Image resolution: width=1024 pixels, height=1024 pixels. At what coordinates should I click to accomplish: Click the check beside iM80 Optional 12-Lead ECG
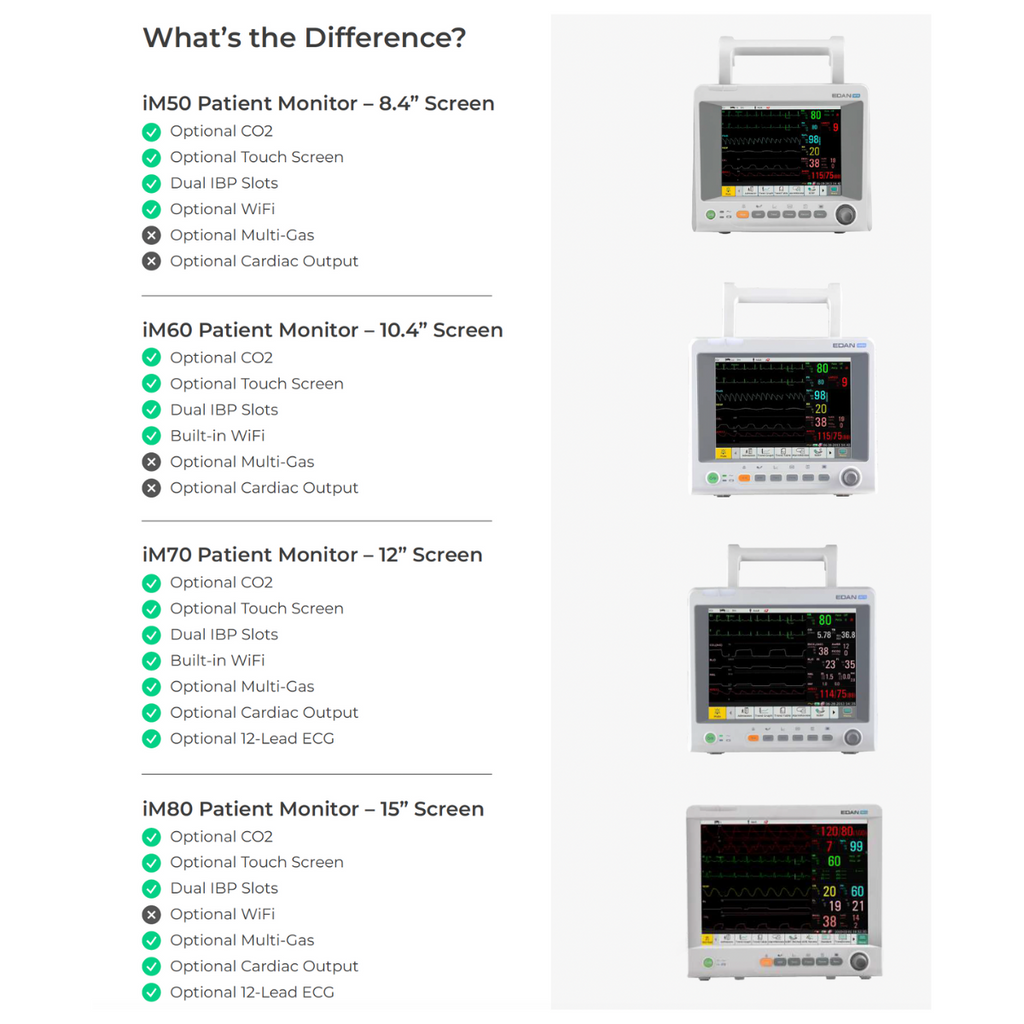(x=152, y=992)
